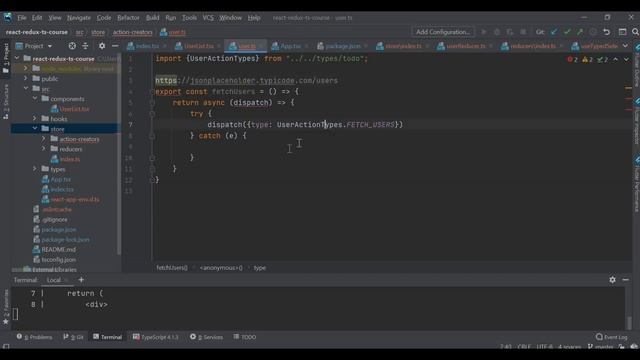Show Git history using the clock icon
The height and width of the screenshot is (360, 640).
click(x=593, y=32)
